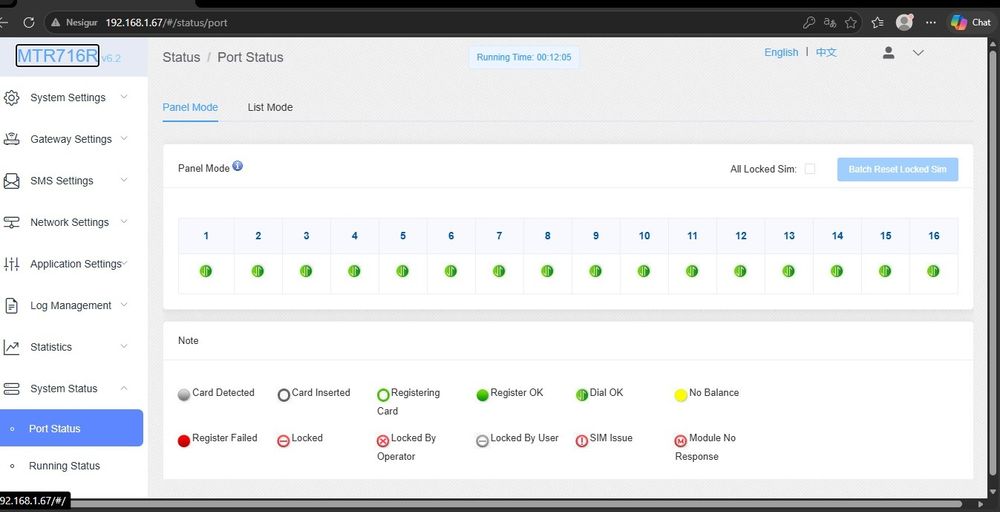
Task: Click the port 8 Dial OK status icon
Action: (547, 271)
